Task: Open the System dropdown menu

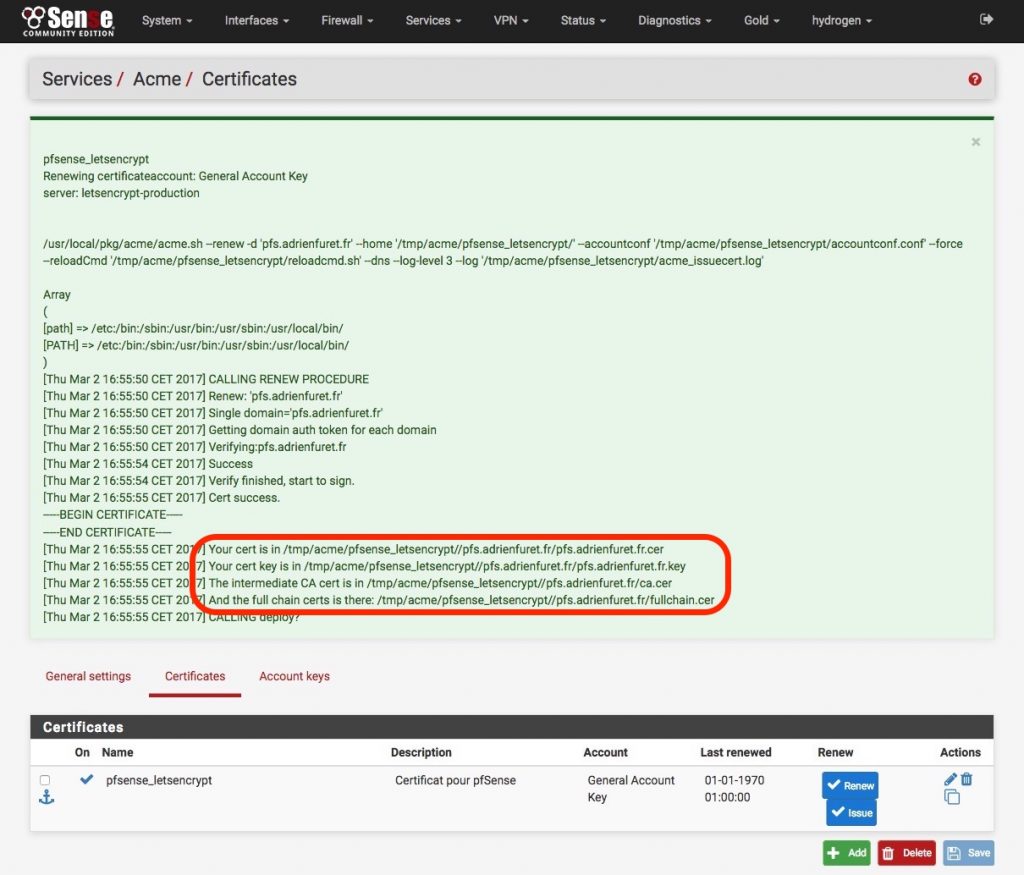Action: (167, 20)
